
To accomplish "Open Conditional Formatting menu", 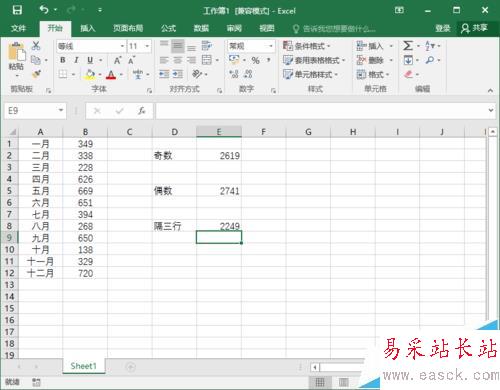I will pyautogui.click(x=307, y=46).
